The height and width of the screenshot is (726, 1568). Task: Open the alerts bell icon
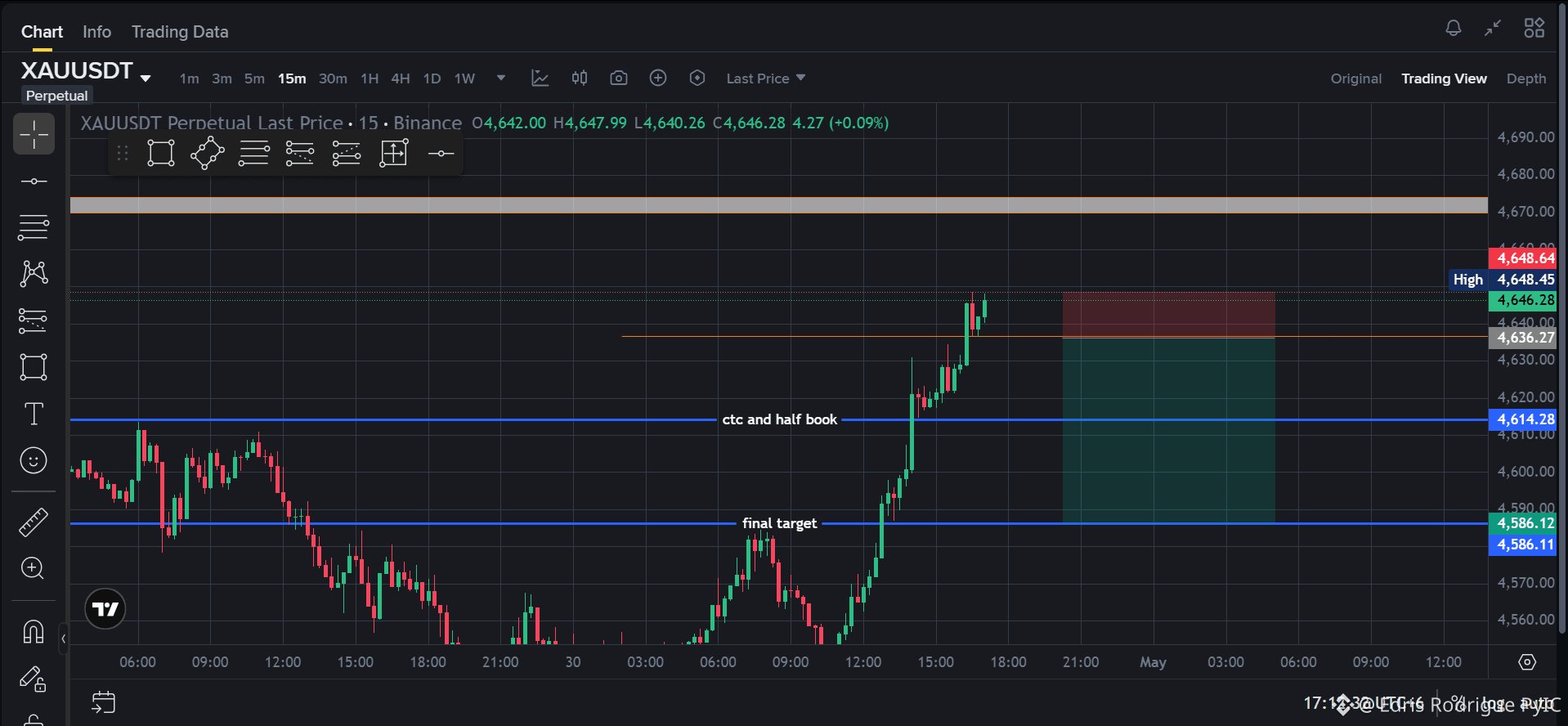[1454, 29]
